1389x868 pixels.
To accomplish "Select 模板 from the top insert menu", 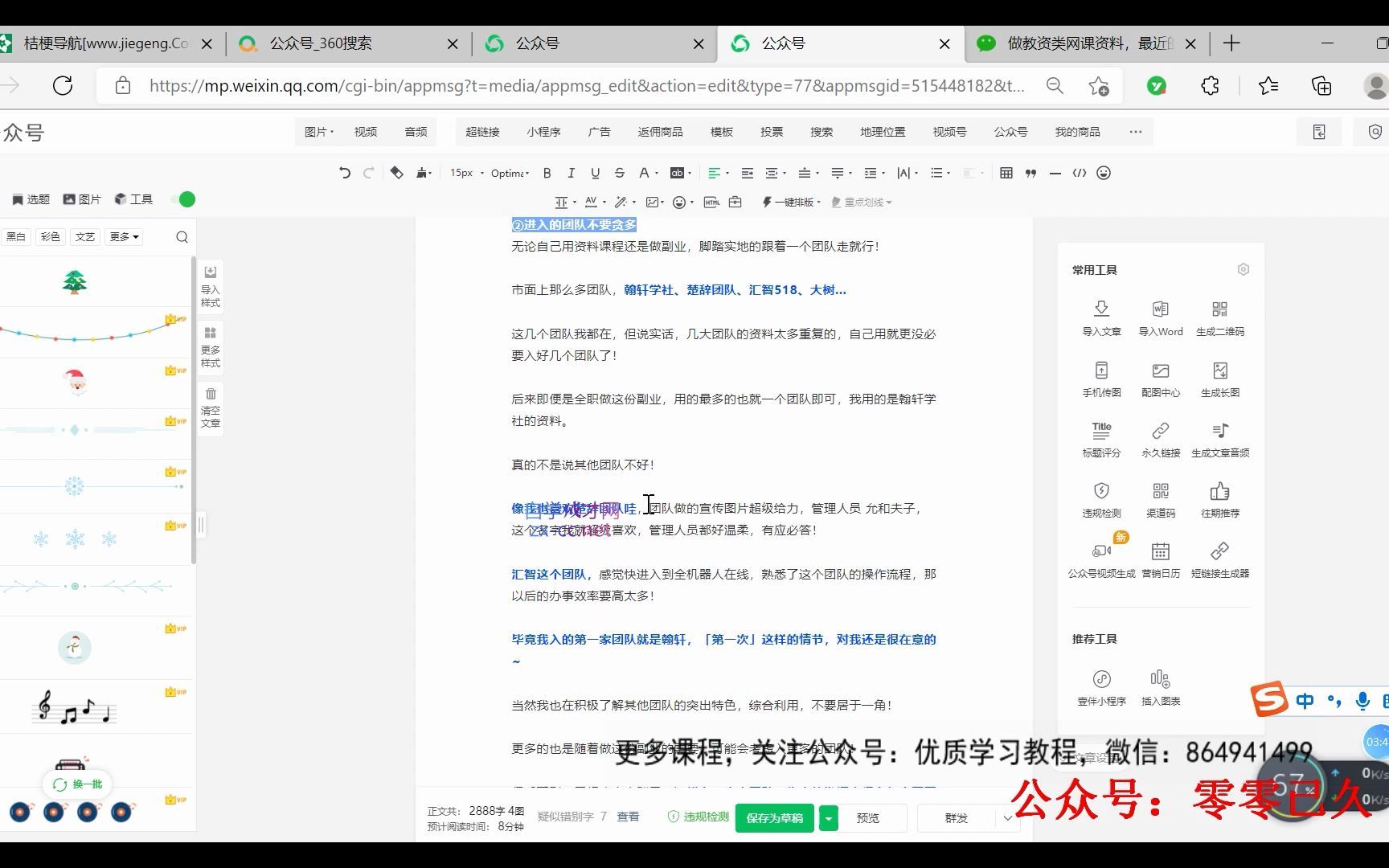I will coord(720,131).
